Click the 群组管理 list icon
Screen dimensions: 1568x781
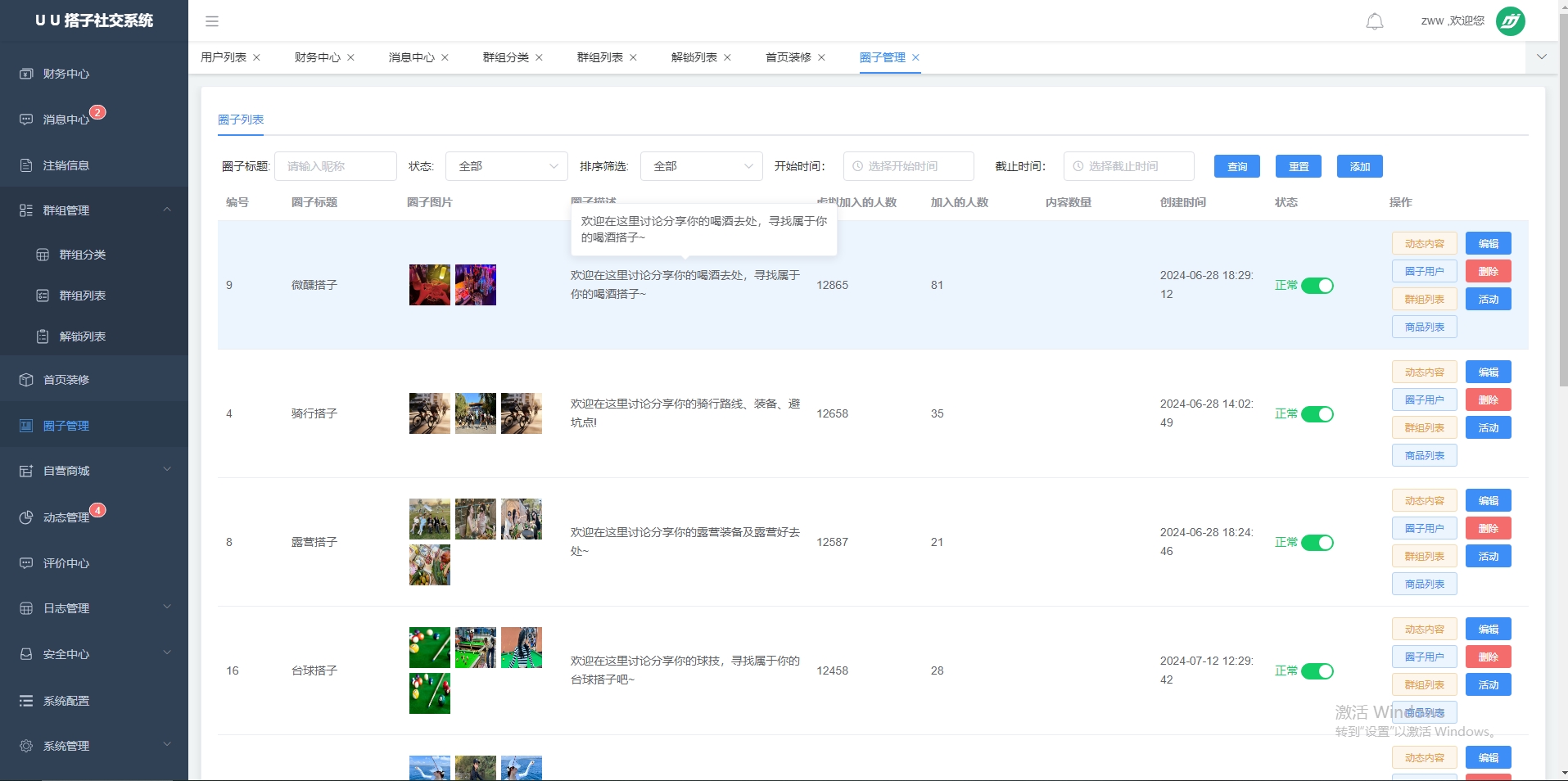(x=26, y=210)
